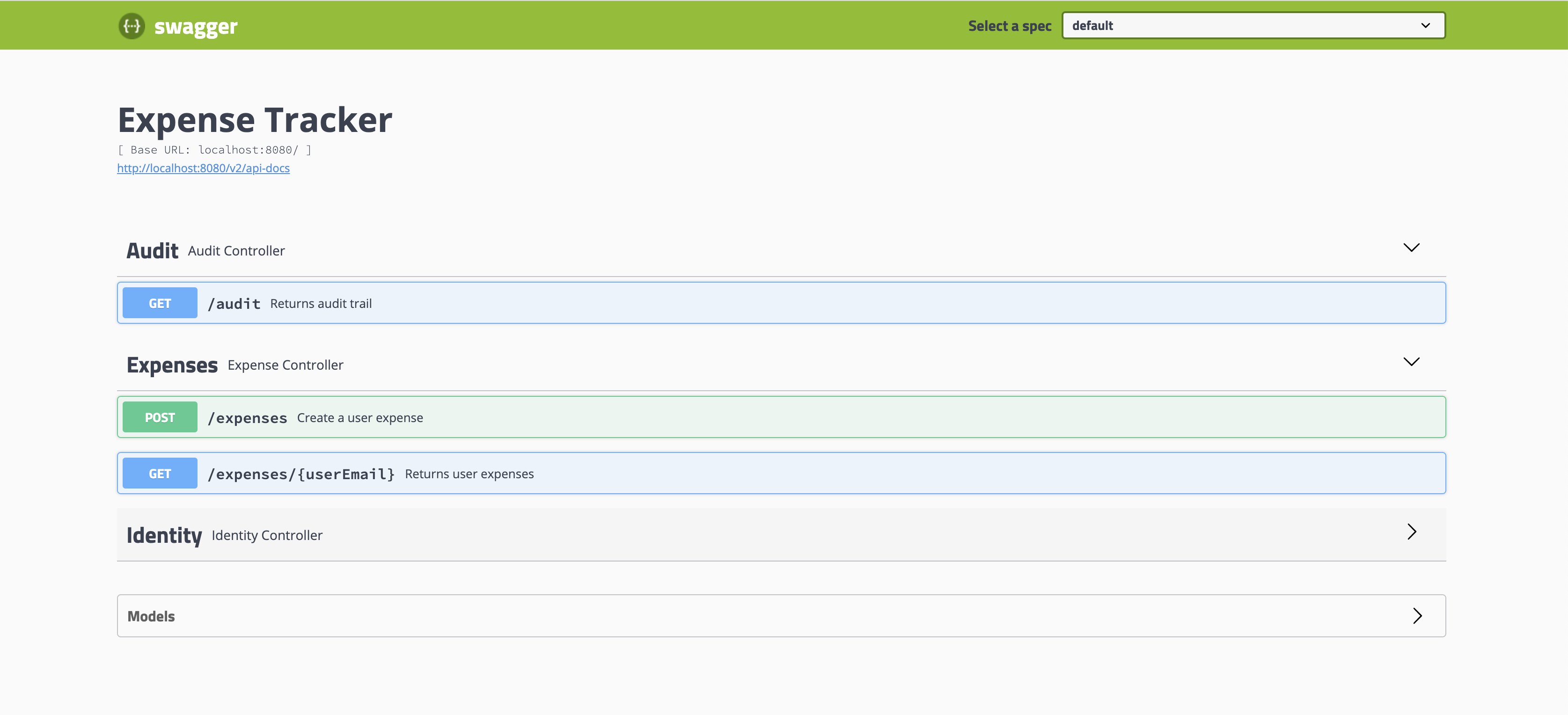Click the GET badge for /audit

point(160,303)
